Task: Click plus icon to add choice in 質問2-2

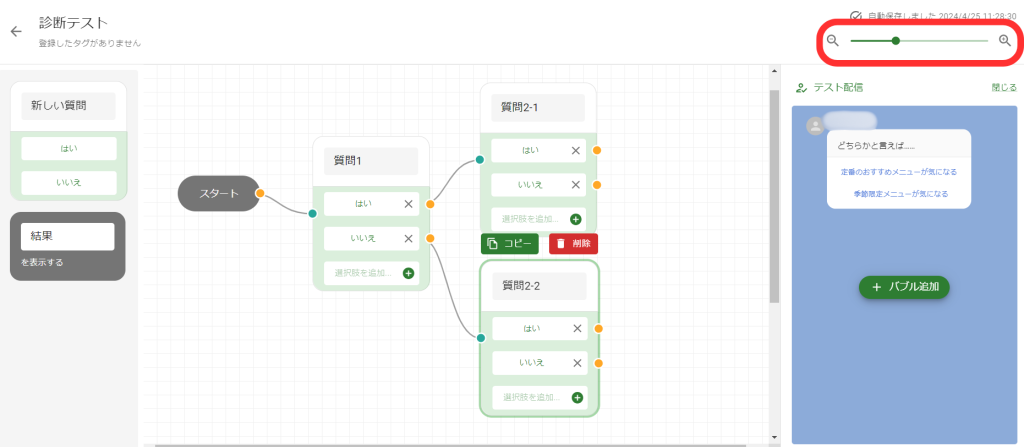Action: [577, 398]
